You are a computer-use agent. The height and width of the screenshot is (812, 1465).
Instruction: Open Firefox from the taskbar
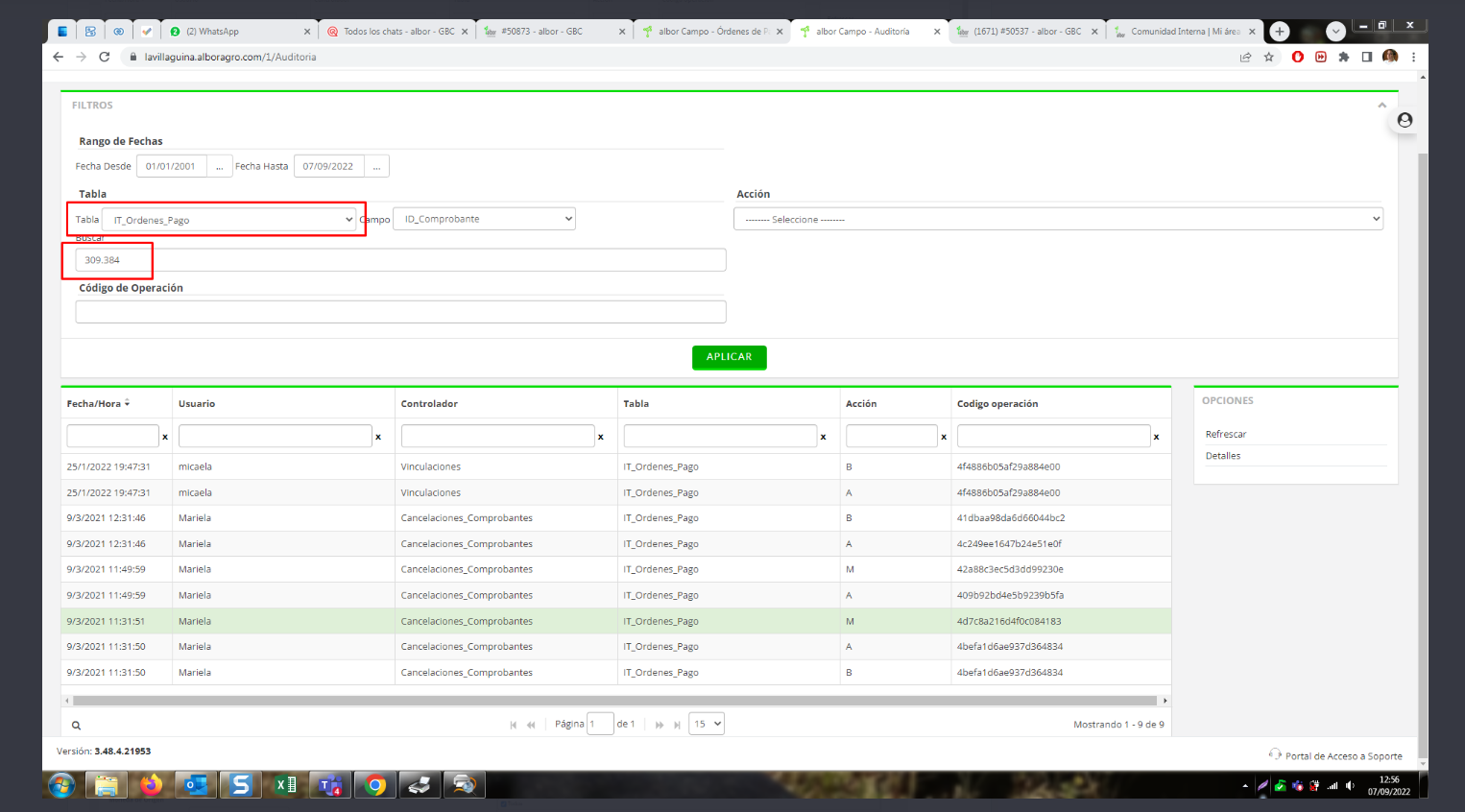click(x=151, y=785)
